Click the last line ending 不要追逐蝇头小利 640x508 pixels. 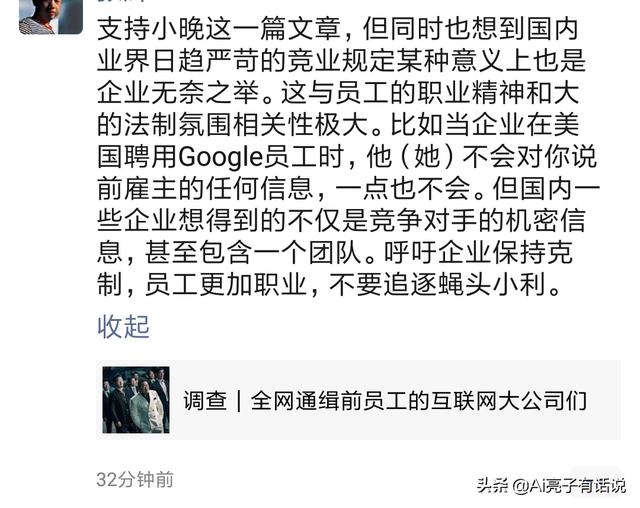(329, 284)
